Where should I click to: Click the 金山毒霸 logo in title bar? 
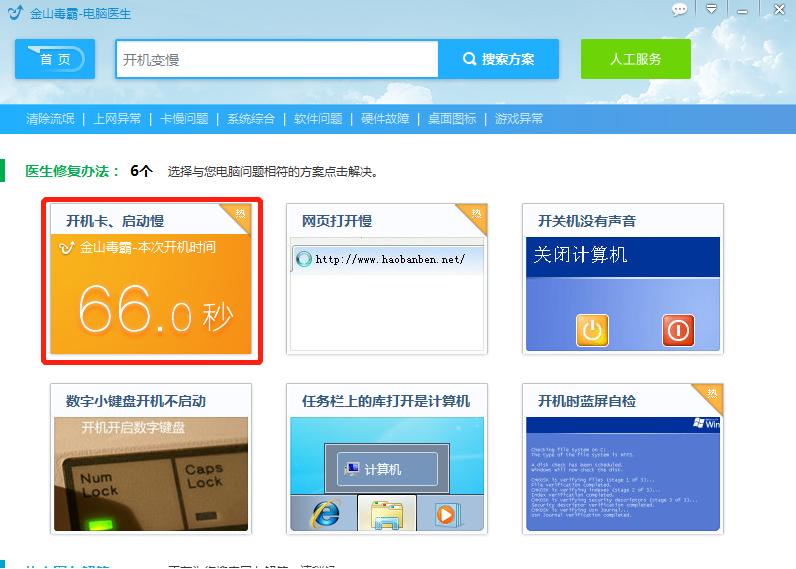16,12
